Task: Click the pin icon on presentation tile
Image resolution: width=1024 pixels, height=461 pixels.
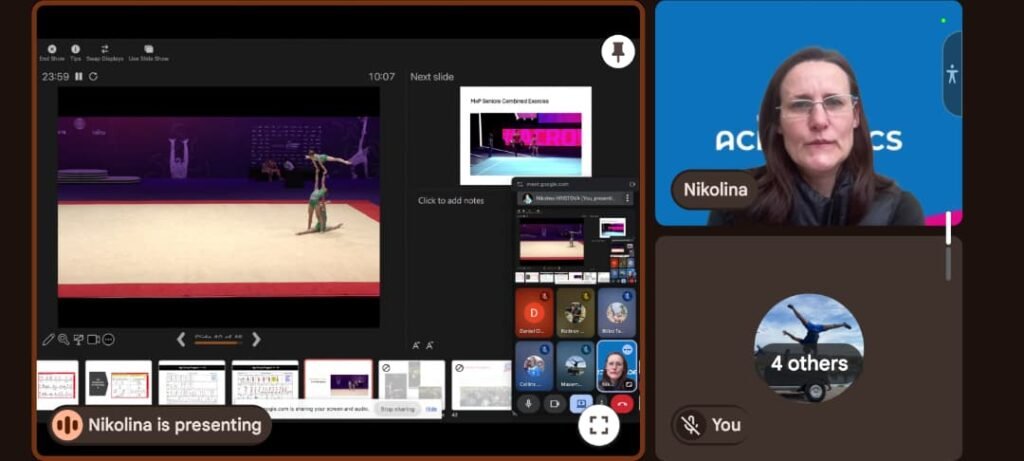Action: click(x=617, y=52)
